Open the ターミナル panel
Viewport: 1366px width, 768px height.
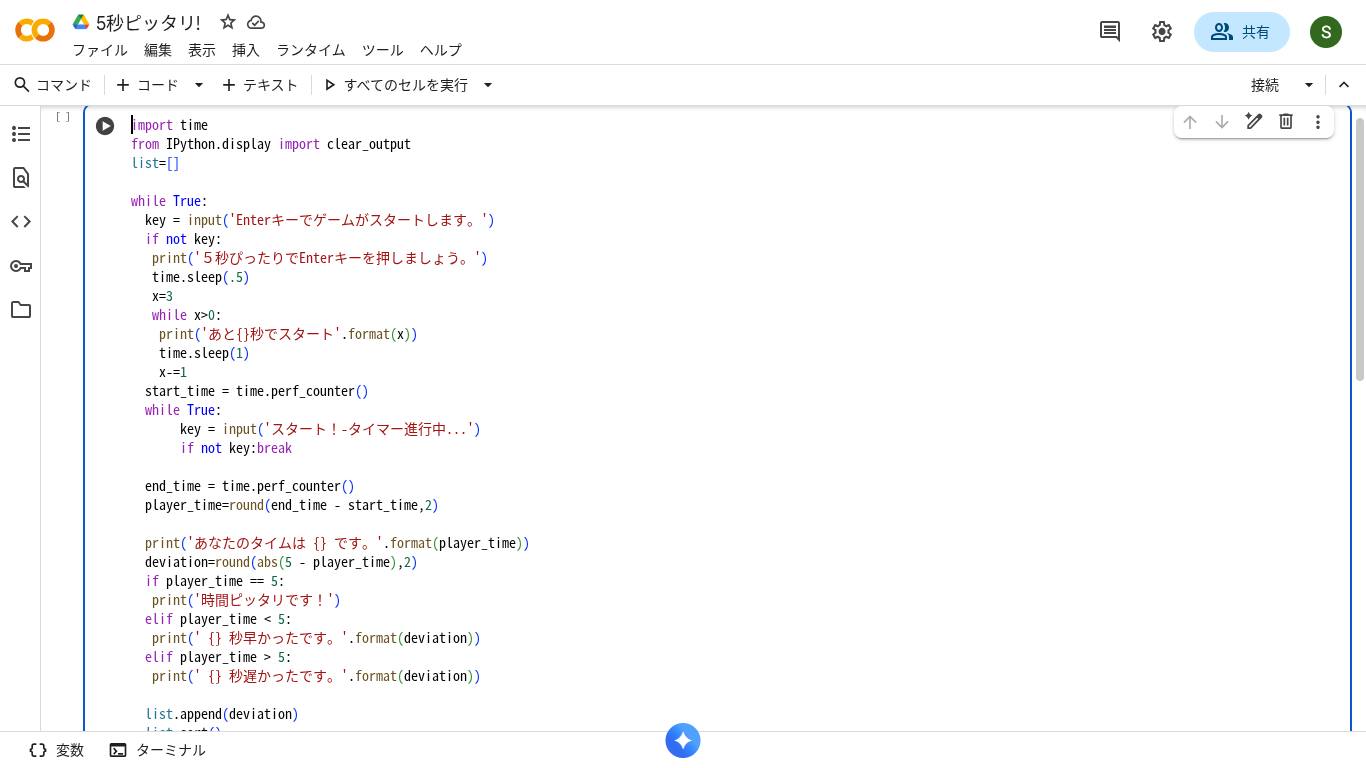point(158,750)
